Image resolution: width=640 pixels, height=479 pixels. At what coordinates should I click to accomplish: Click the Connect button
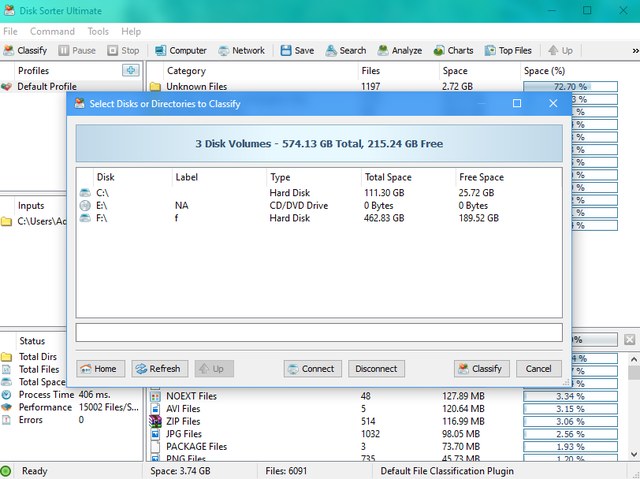(x=310, y=369)
